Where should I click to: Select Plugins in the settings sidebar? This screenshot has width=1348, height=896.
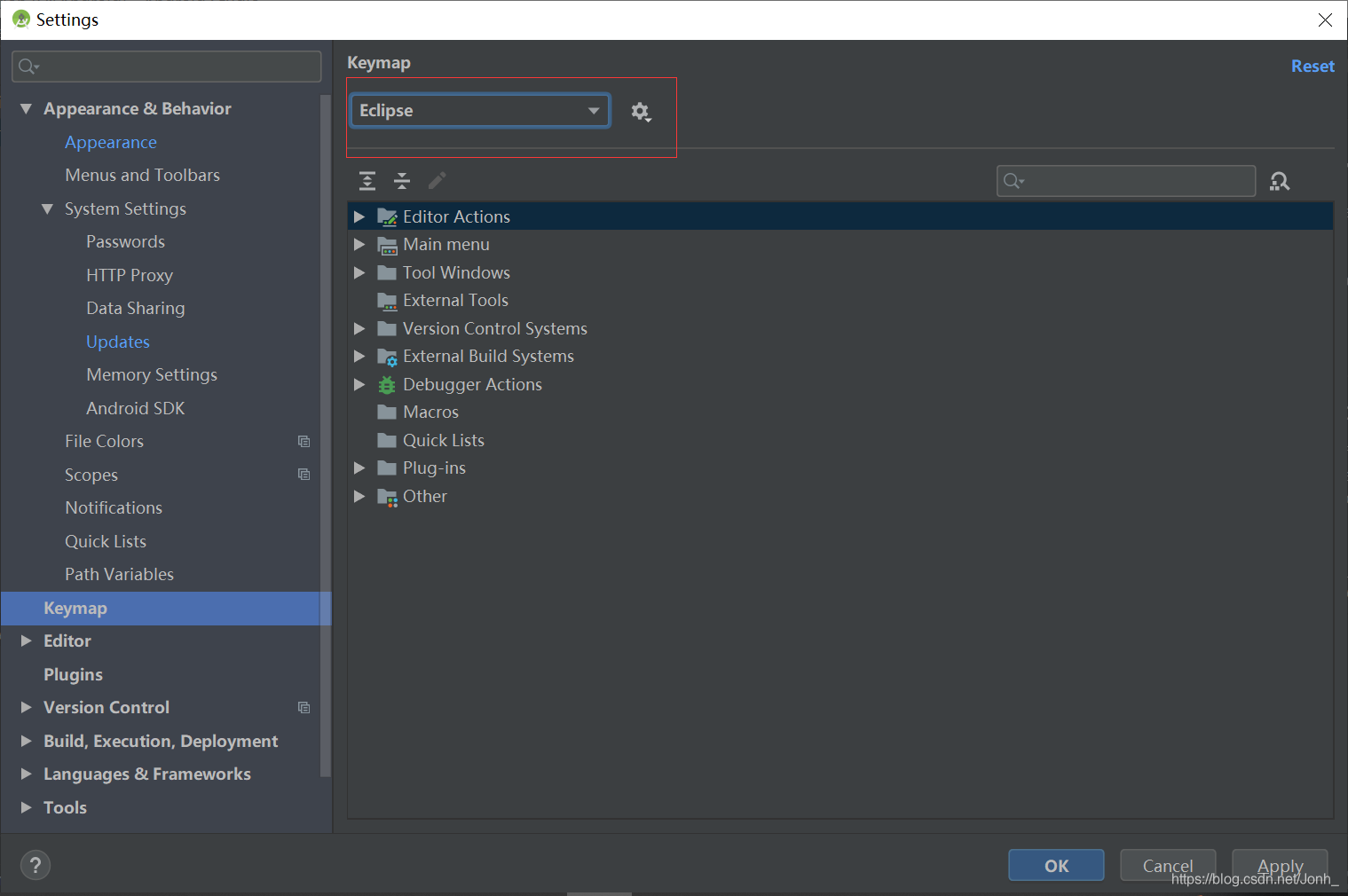coord(73,674)
